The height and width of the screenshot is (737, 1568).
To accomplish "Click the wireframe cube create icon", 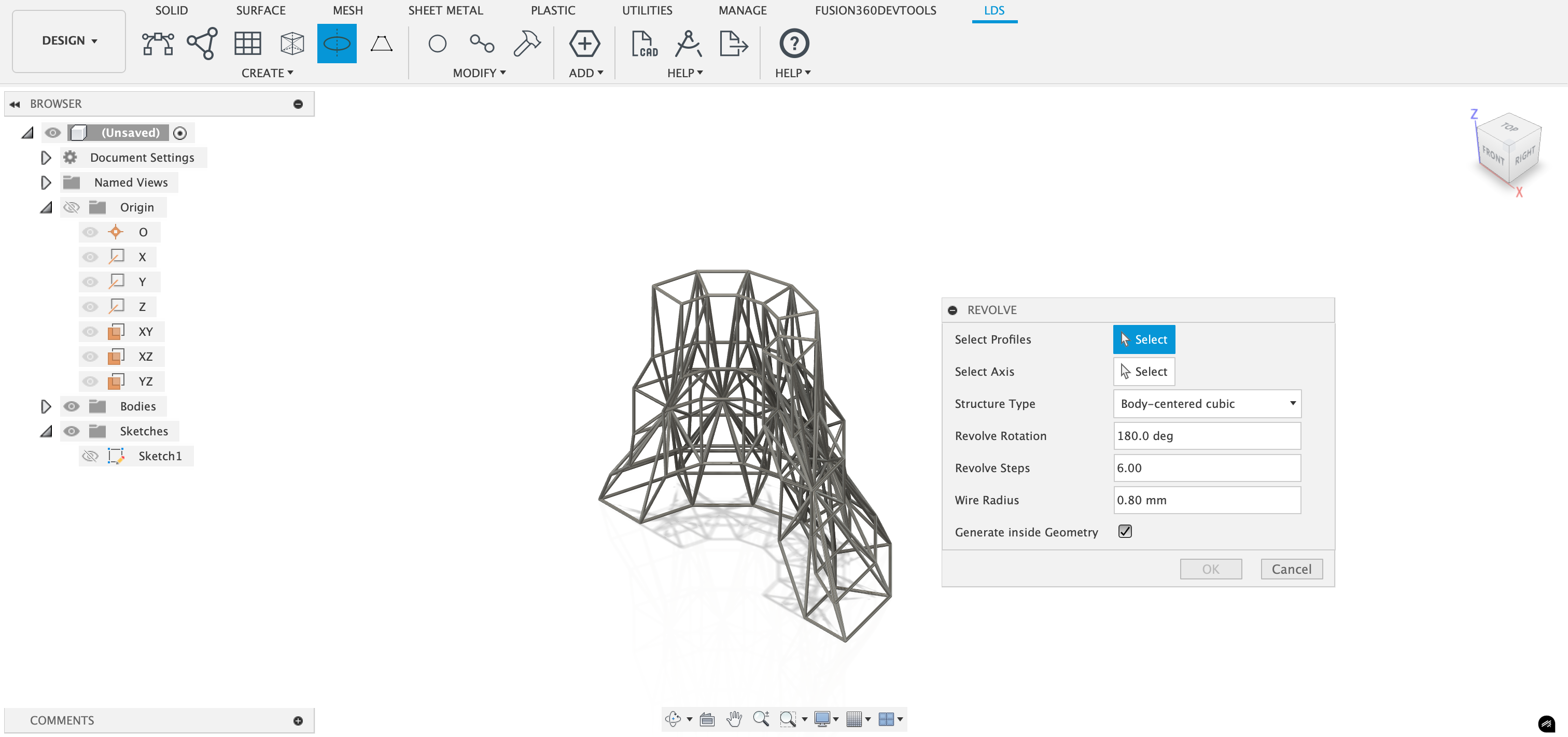I will click(x=292, y=44).
